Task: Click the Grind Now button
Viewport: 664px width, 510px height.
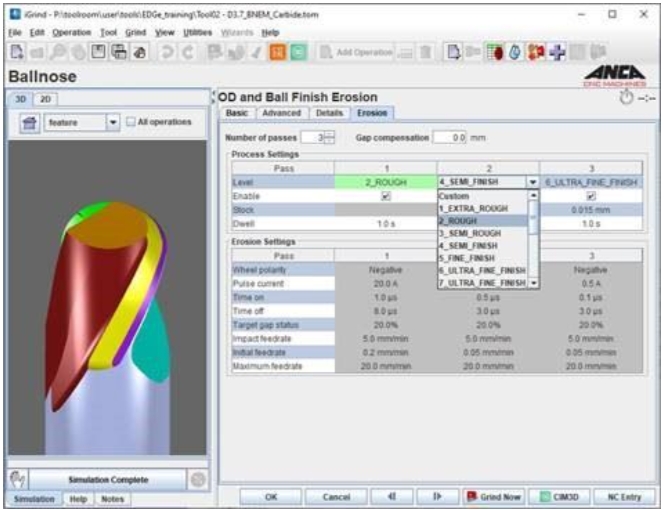Action: 494,496
